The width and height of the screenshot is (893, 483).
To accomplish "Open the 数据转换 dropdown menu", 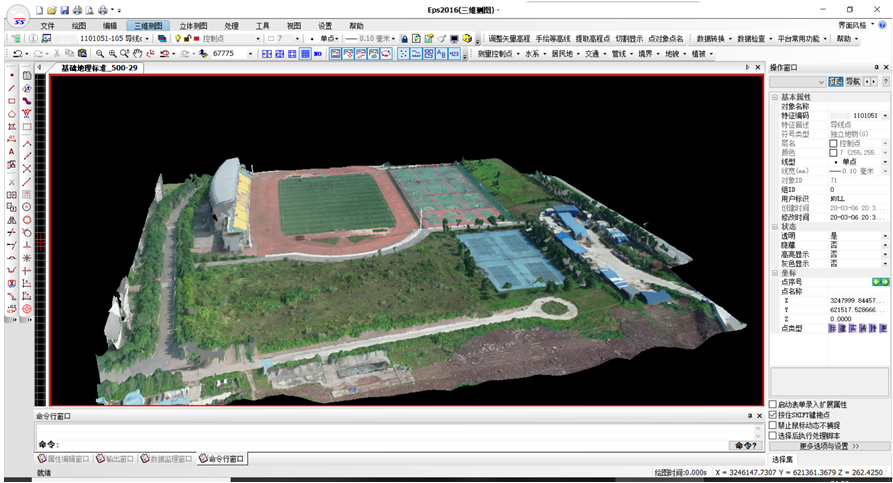I will click(714, 39).
